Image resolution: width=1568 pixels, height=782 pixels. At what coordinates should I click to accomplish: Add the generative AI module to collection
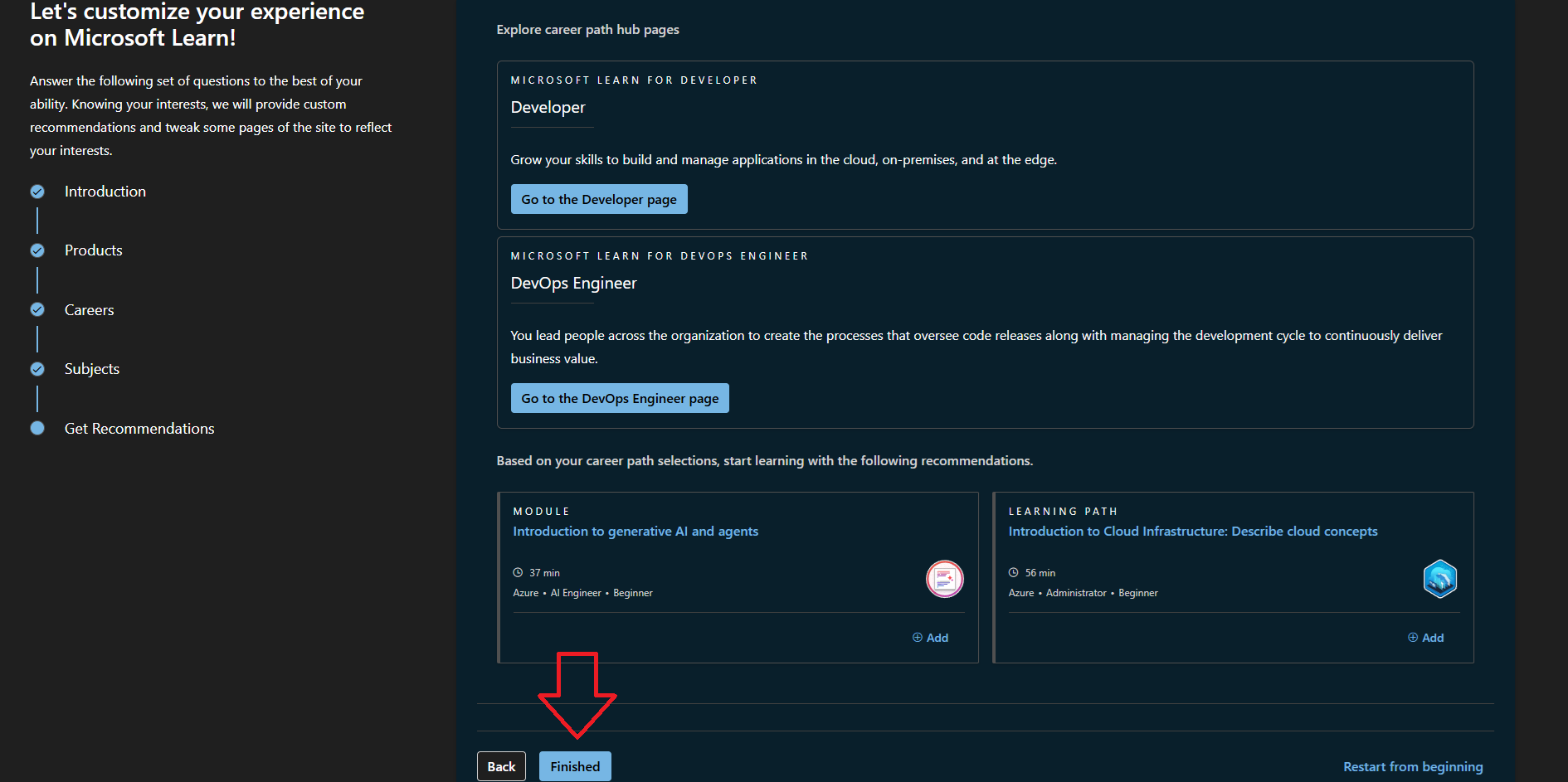[x=930, y=638]
